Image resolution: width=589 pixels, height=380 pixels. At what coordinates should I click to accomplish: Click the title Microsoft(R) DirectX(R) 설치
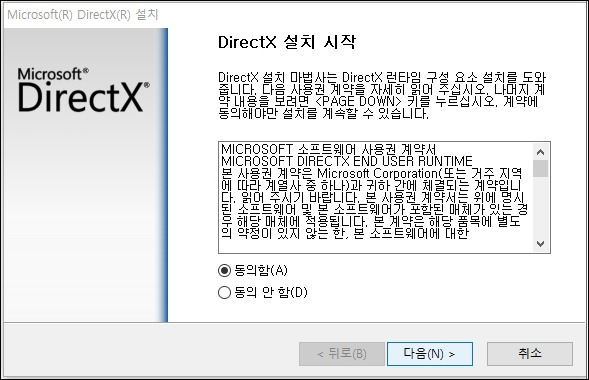tap(83, 15)
